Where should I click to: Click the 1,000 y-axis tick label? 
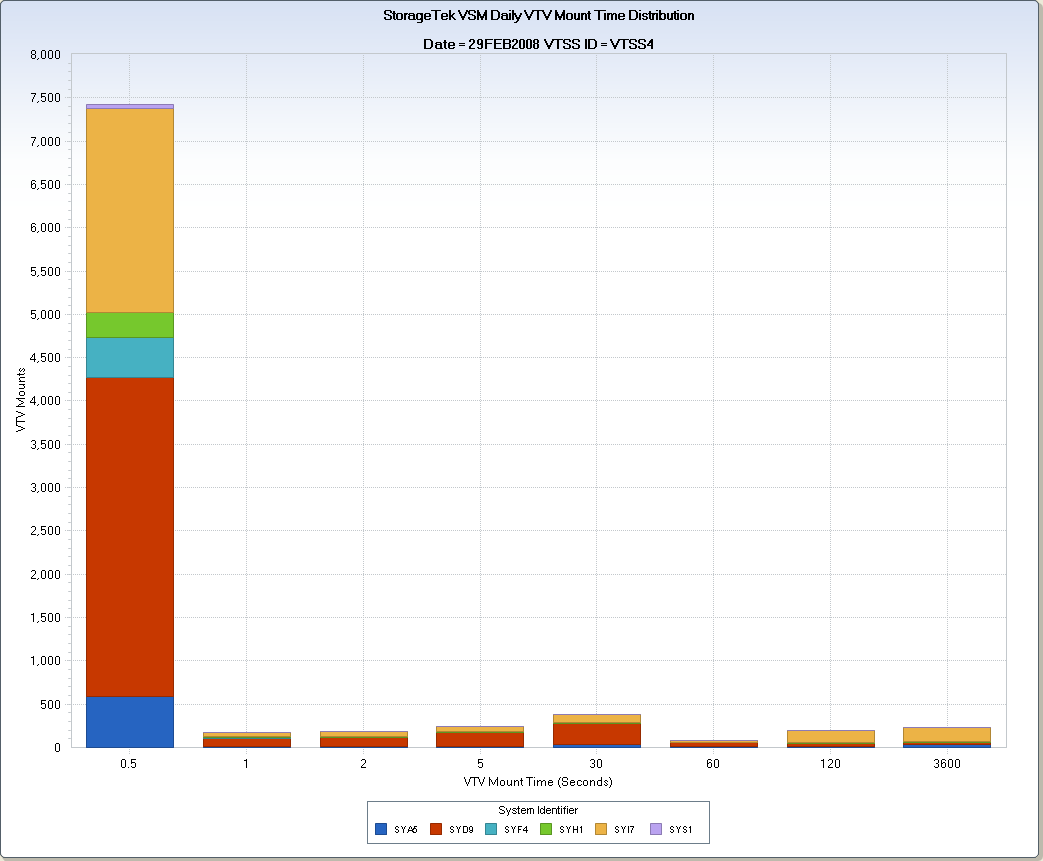point(45,661)
